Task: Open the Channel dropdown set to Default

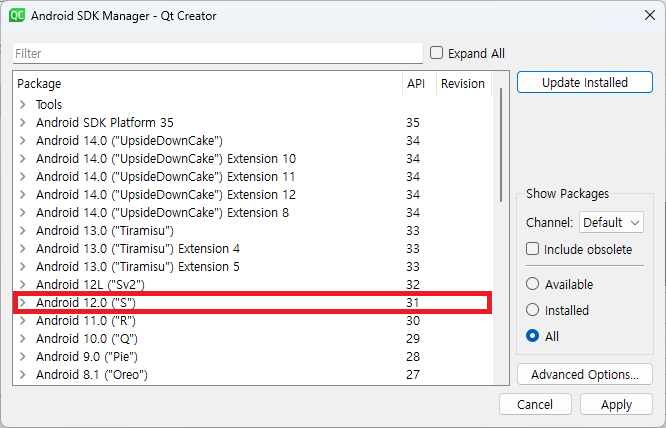Action: 611,222
